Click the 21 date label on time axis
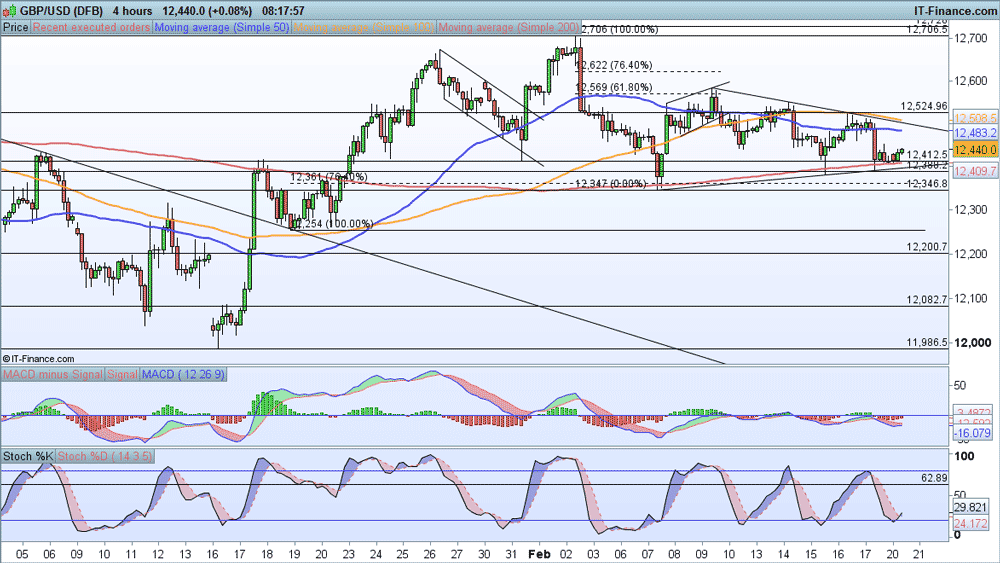 (918, 554)
